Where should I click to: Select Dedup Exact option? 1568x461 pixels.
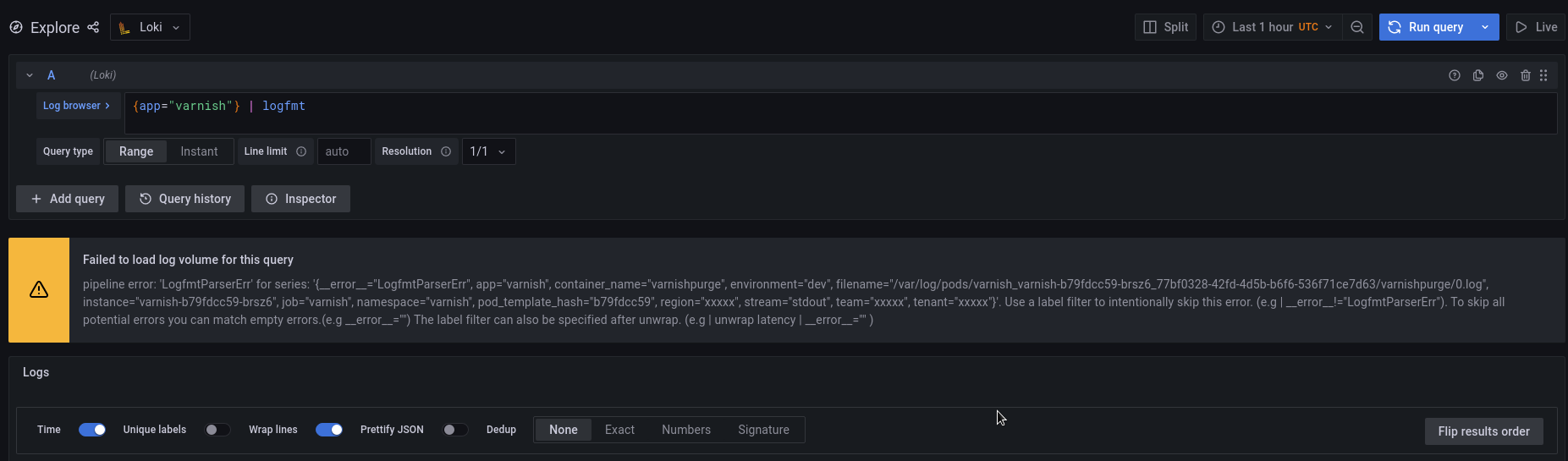619,430
